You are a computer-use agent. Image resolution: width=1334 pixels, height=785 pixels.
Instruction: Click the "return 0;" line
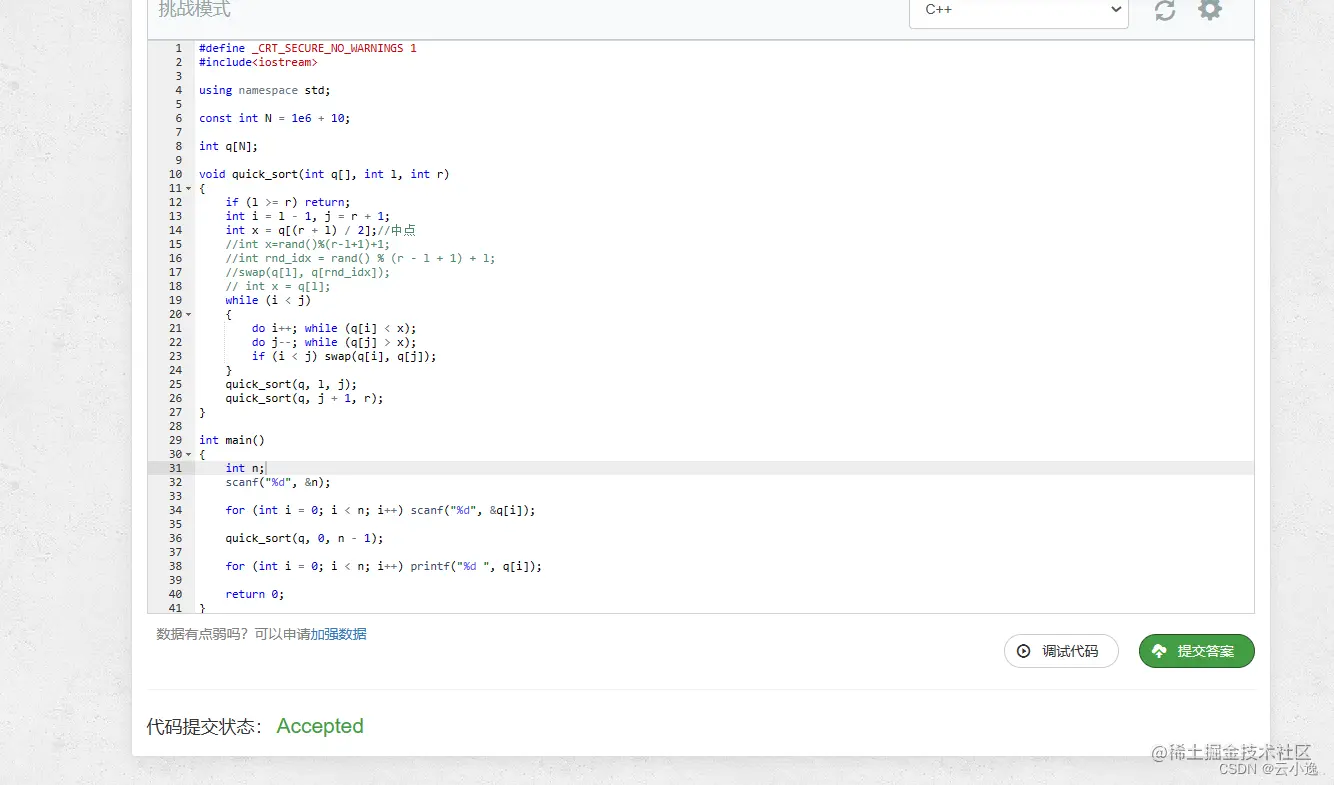(x=255, y=594)
